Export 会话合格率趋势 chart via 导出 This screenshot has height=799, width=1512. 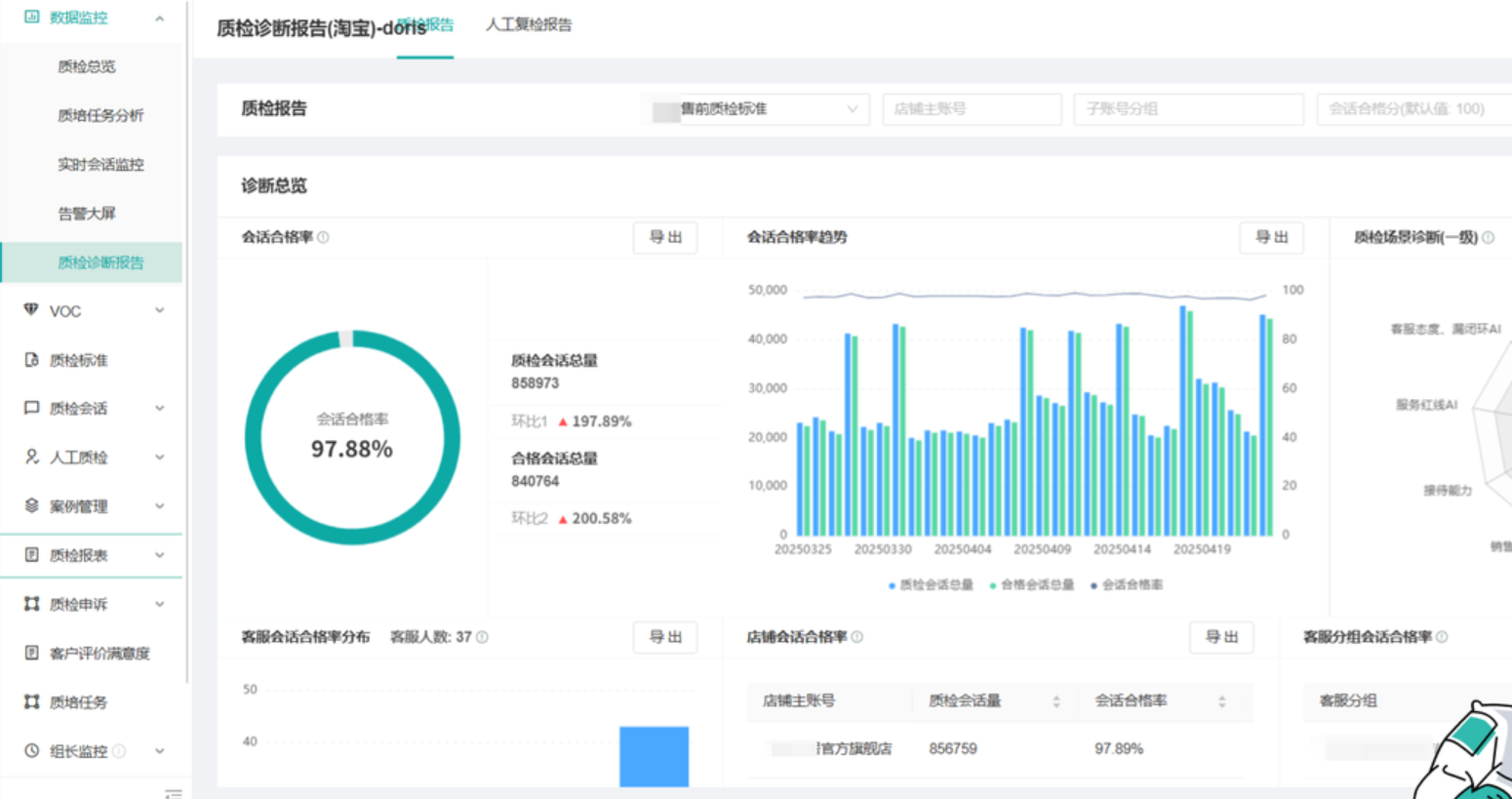coord(1271,237)
